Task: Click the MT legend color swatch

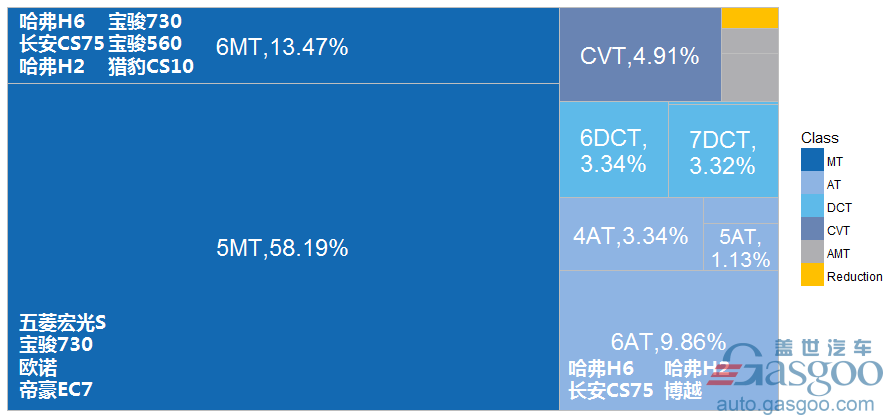Action: (812, 159)
